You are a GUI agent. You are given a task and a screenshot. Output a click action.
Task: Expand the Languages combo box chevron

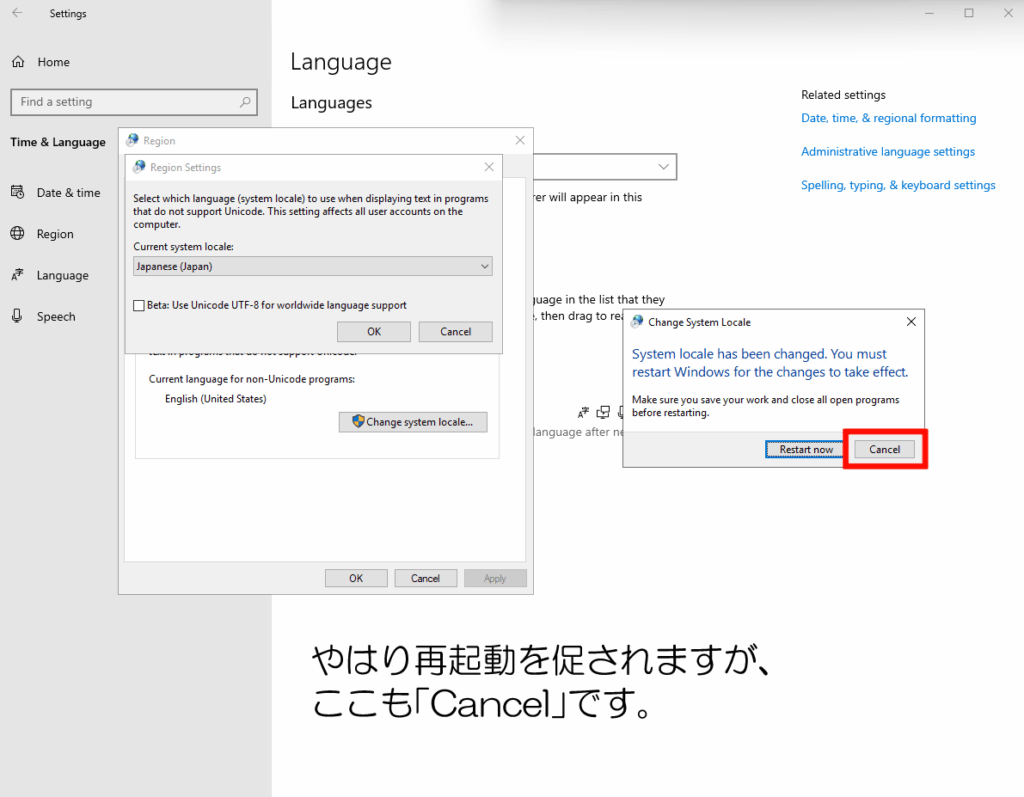(664, 166)
